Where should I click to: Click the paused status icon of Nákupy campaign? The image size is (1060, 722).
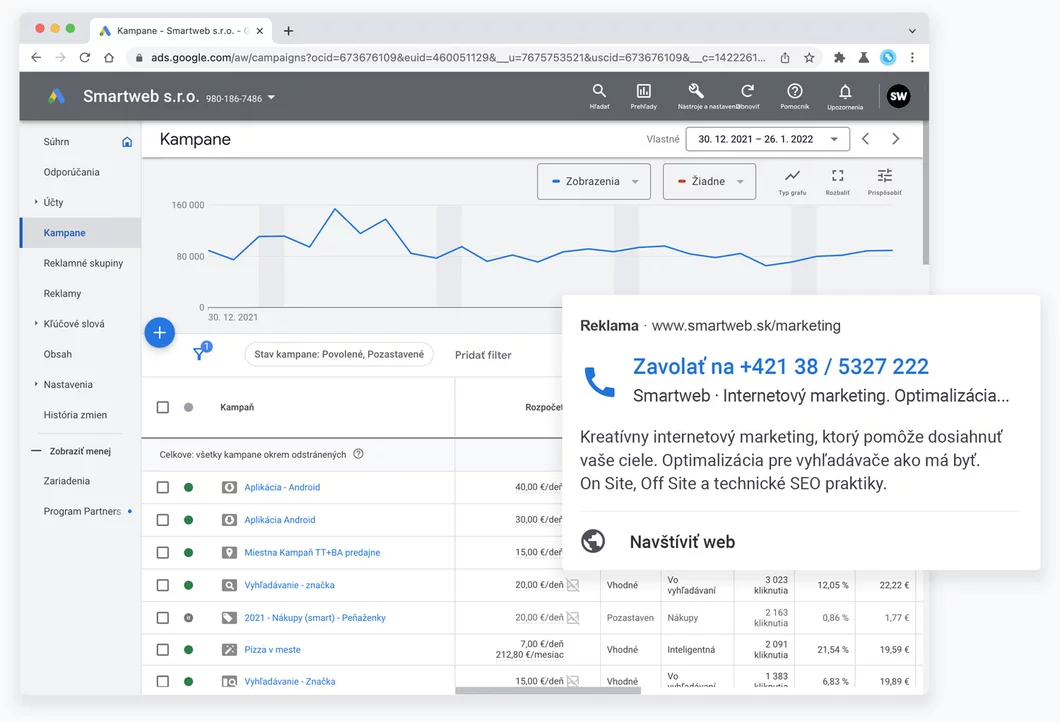(189, 618)
